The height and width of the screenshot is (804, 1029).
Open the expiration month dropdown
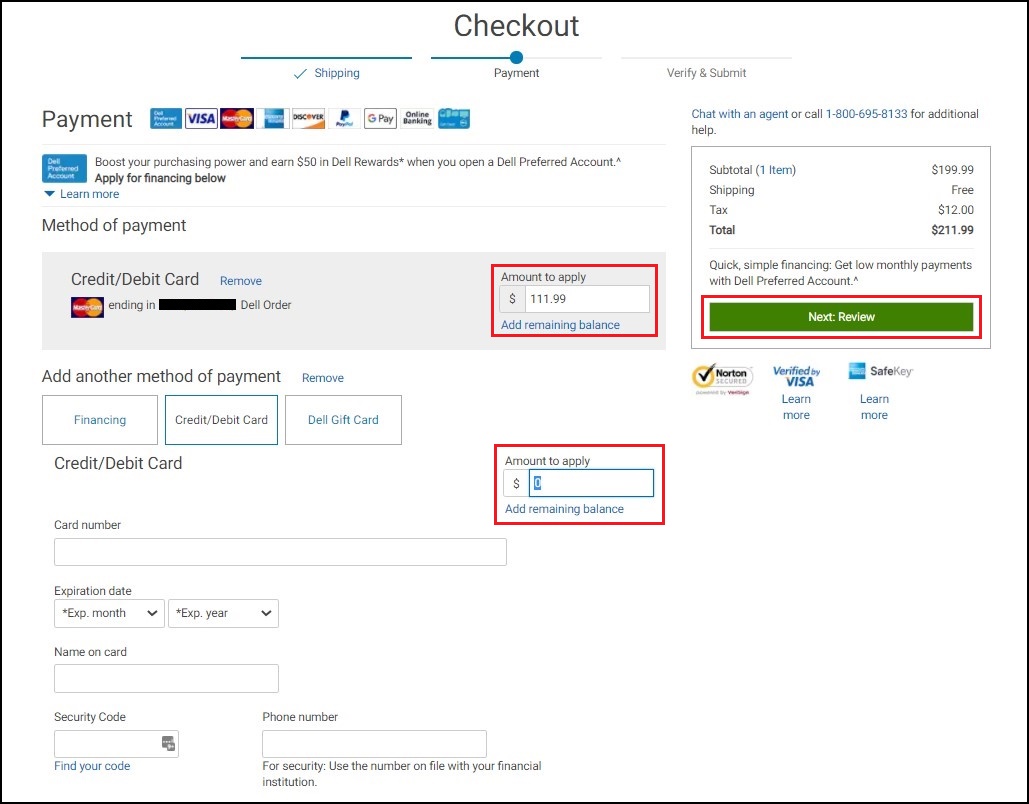(x=108, y=613)
